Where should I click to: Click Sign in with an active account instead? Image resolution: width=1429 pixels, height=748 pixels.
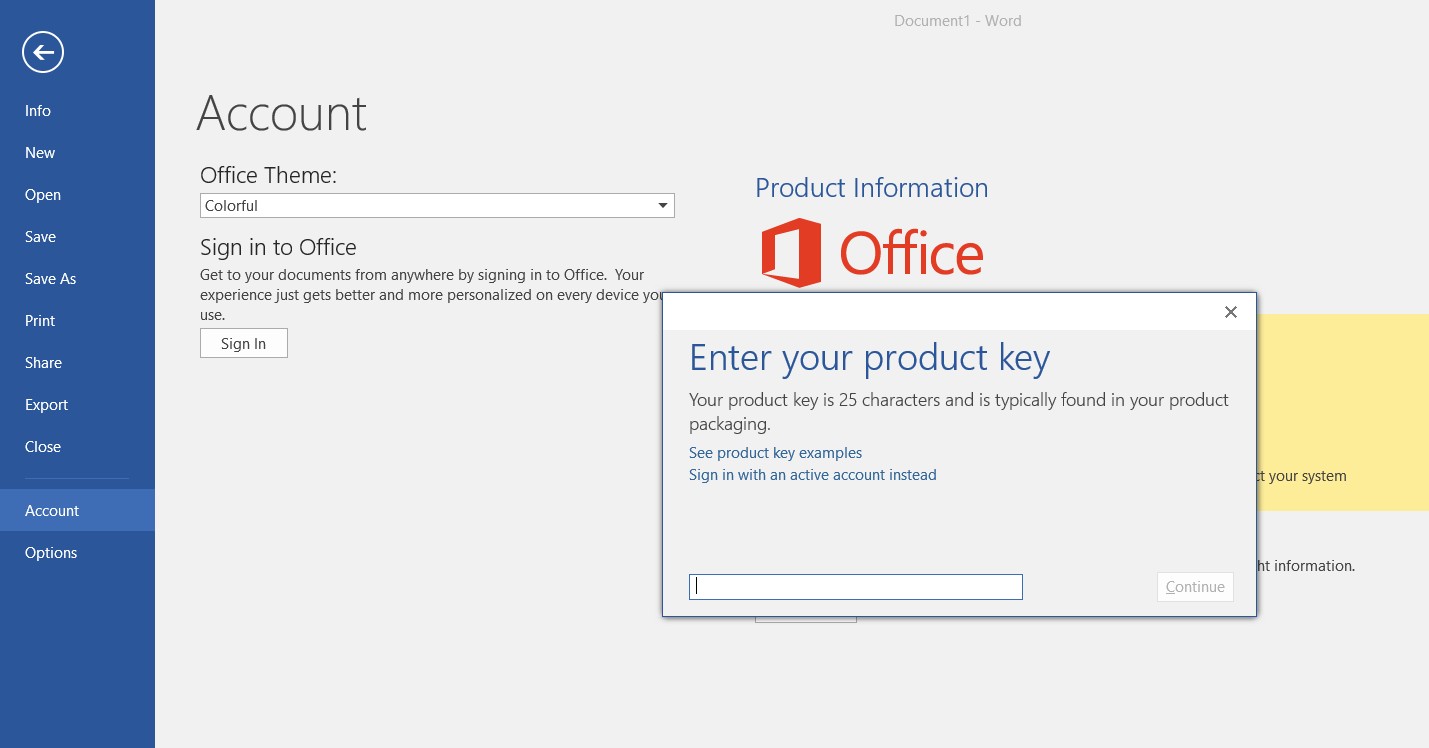tap(812, 474)
